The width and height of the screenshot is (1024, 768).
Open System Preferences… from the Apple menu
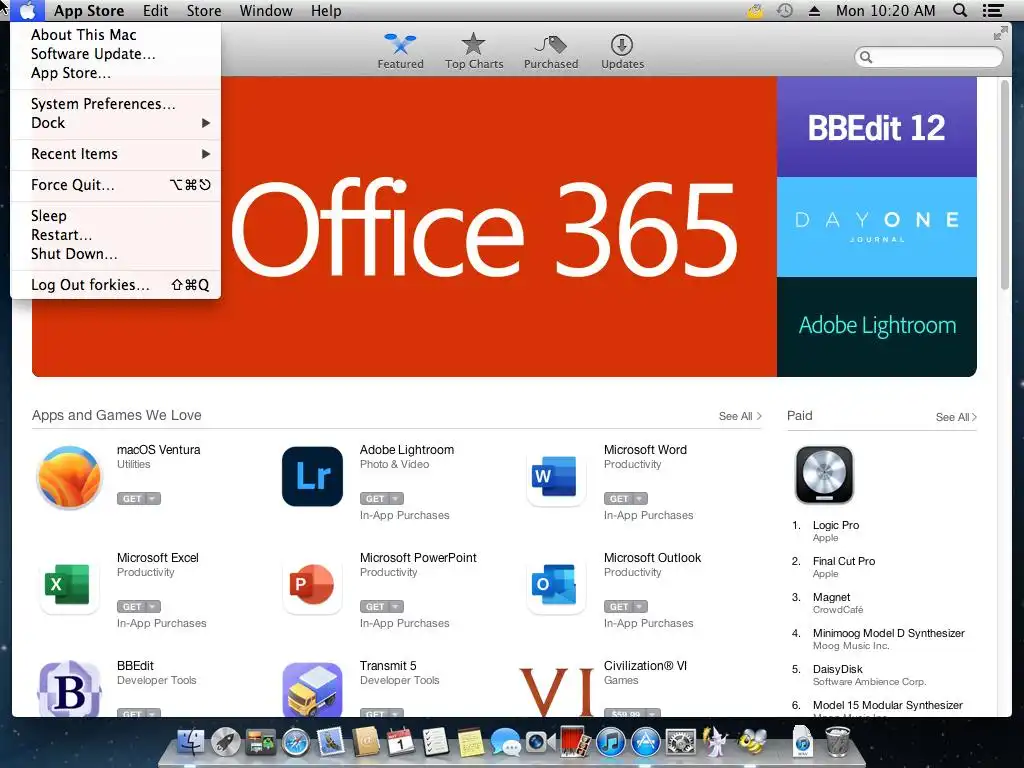pyautogui.click(x=116, y=104)
